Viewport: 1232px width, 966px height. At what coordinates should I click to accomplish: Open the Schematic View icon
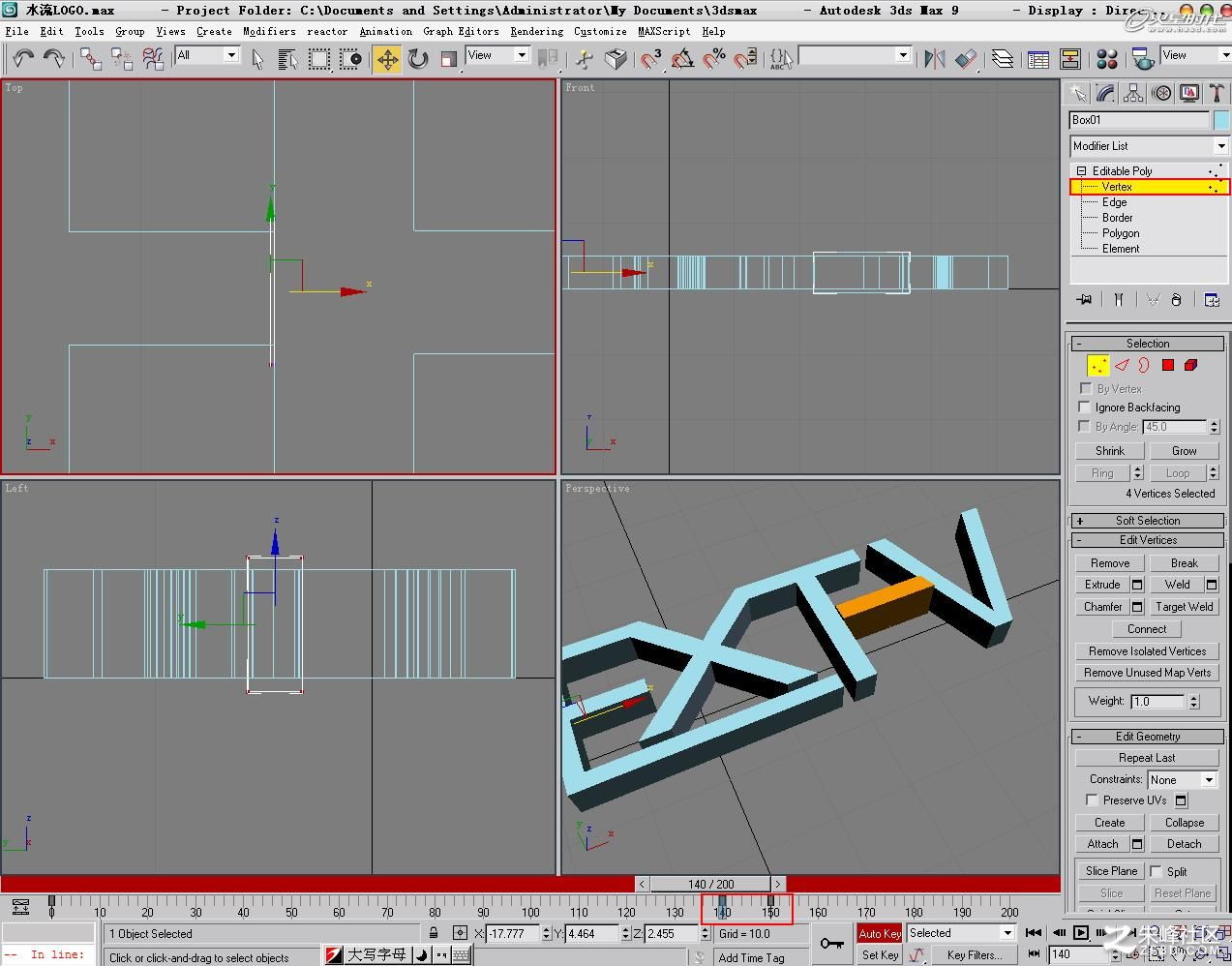[1070, 59]
